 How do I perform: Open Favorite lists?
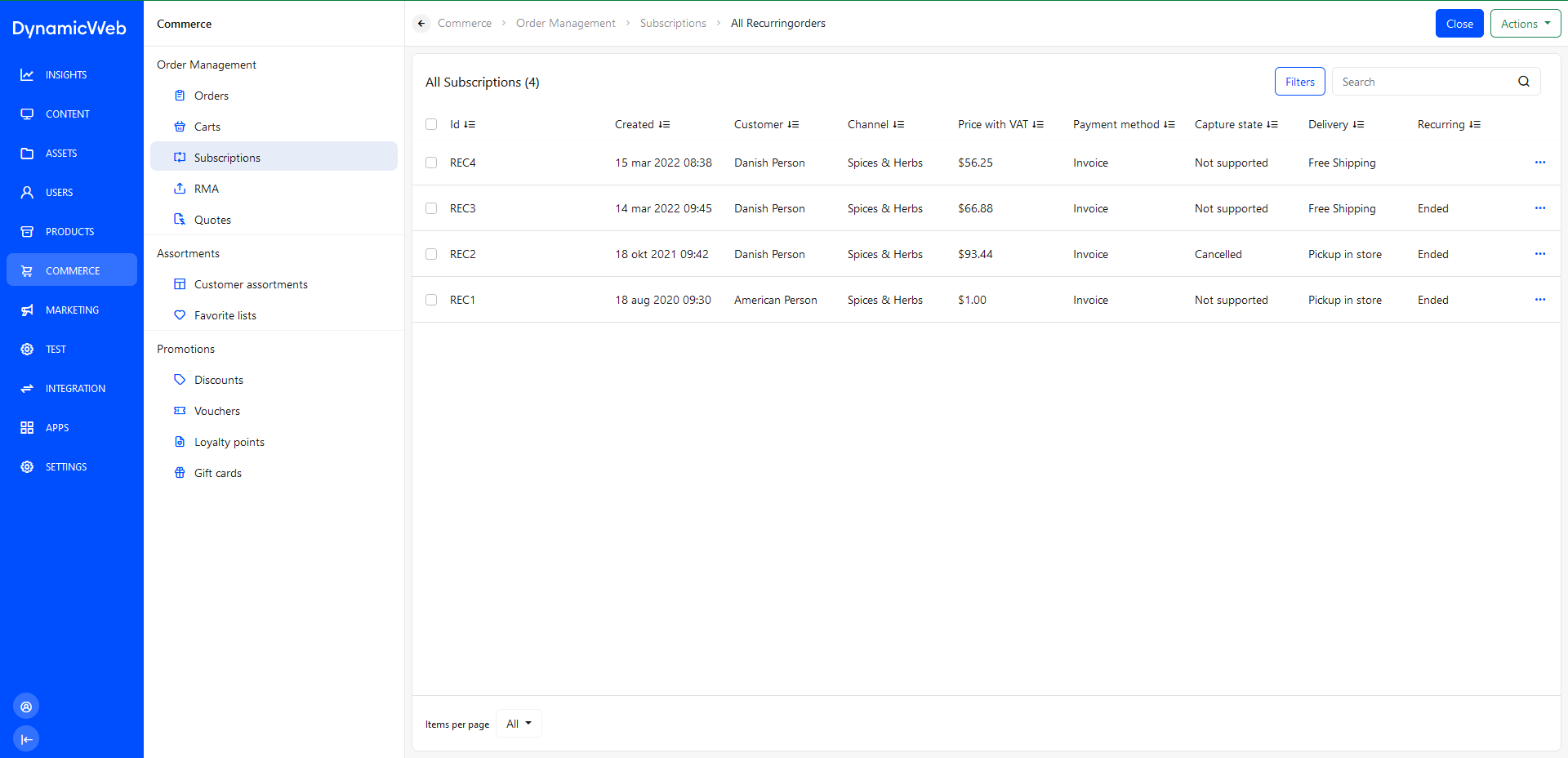click(x=274, y=315)
